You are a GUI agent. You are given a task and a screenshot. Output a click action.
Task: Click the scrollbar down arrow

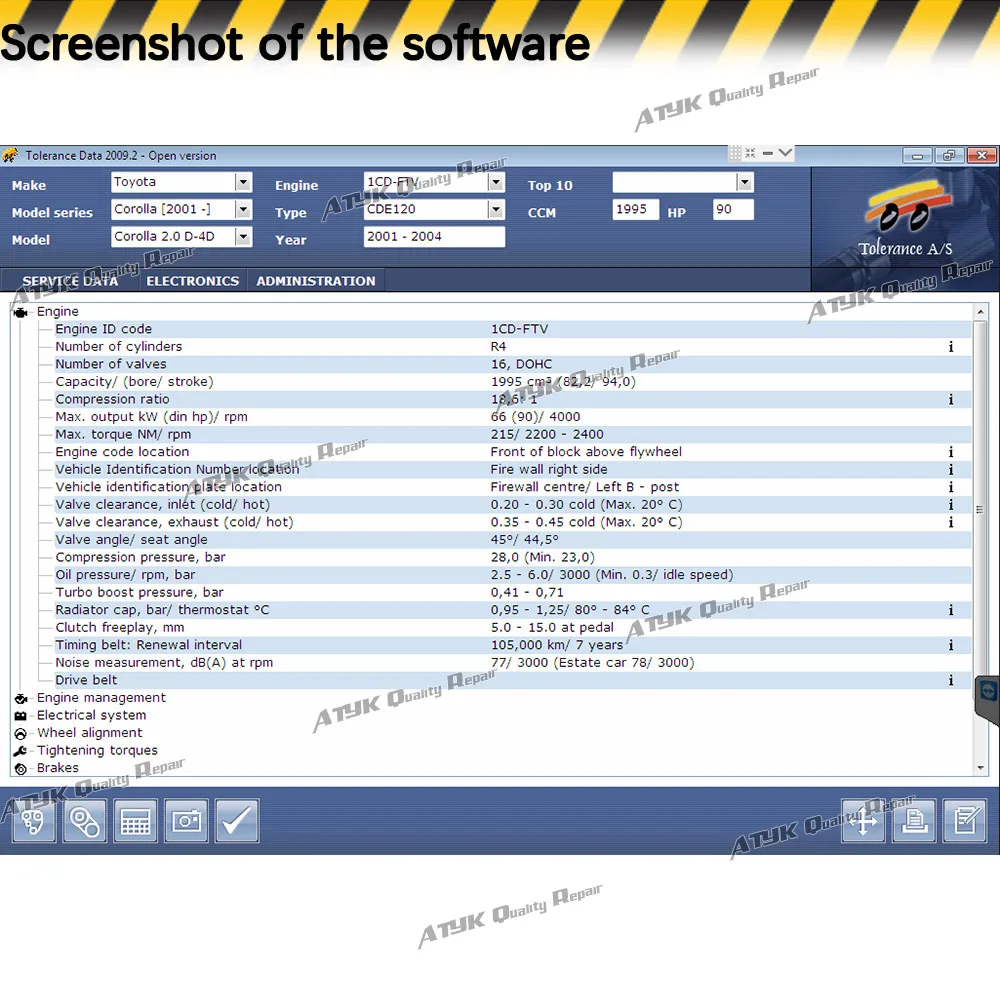(980, 768)
